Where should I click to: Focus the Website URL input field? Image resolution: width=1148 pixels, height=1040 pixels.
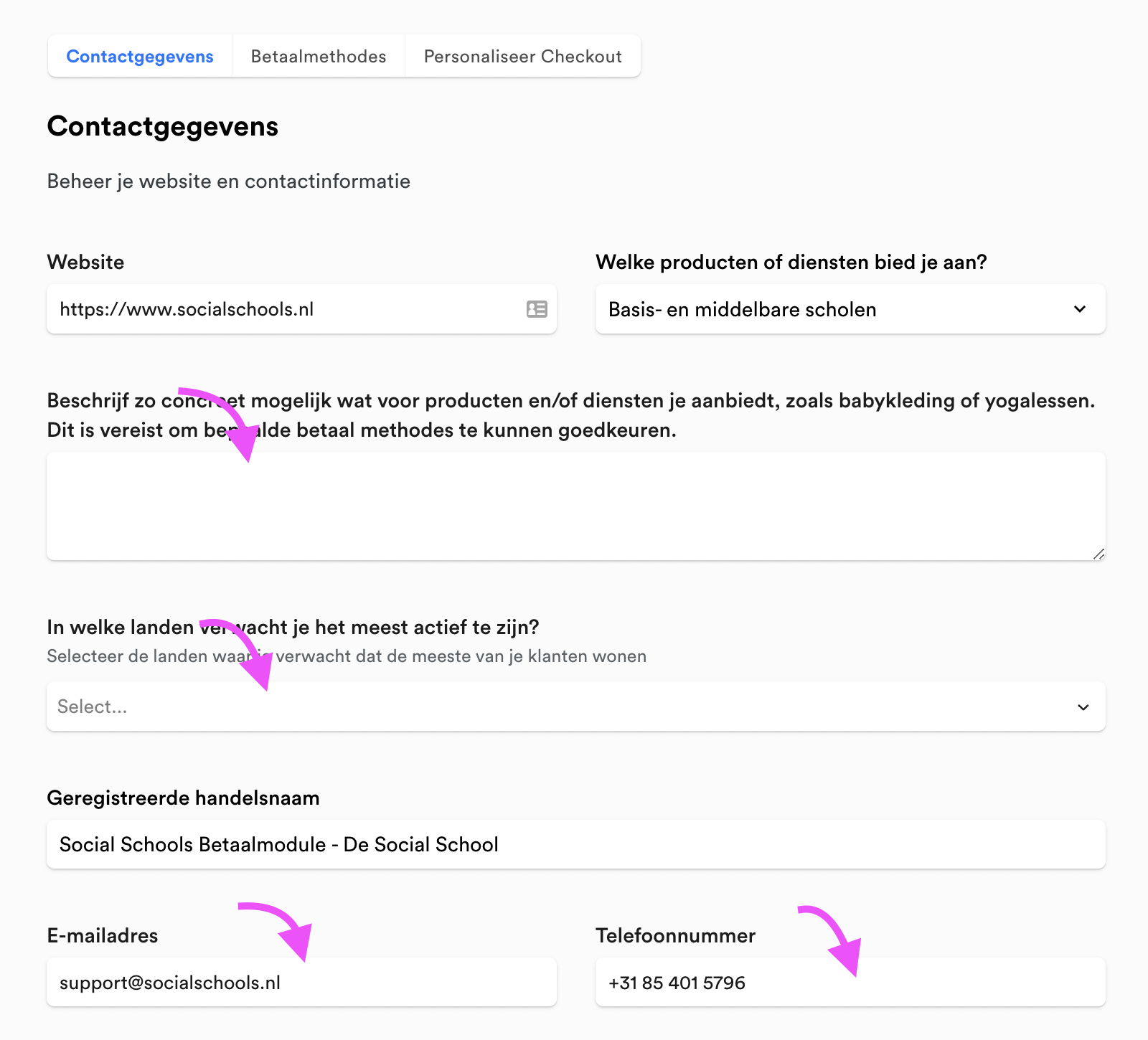pyautogui.click(x=287, y=309)
